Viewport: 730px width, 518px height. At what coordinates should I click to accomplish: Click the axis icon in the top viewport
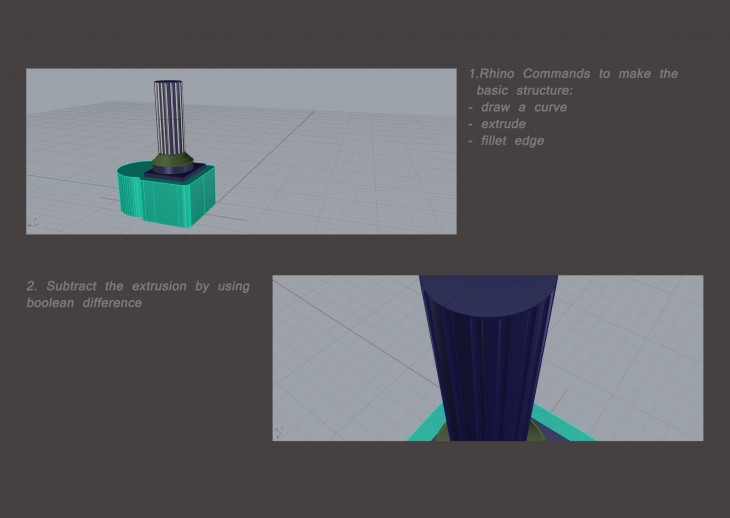click(x=33, y=224)
